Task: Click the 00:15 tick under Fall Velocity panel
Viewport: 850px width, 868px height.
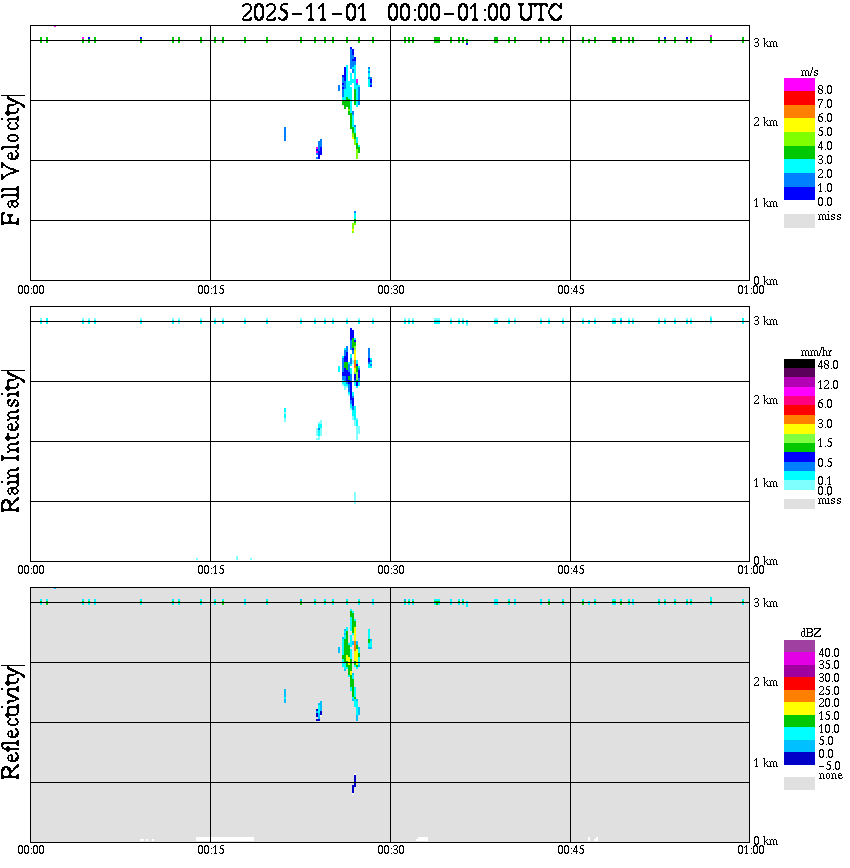Action: pyautogui.click(x=210, y=290)
